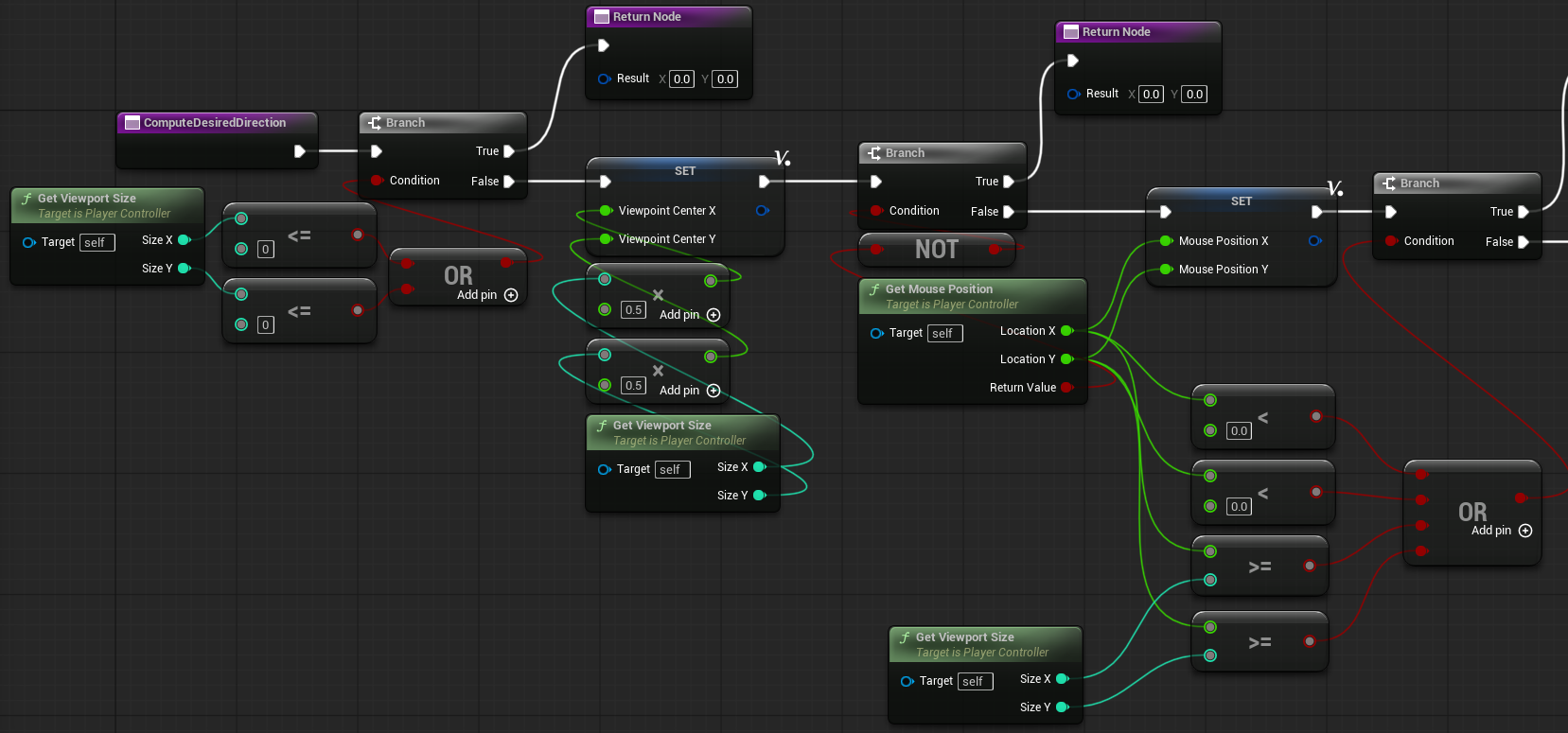1568x733 pixels.
Task: Click Add pin on upper multiply node
Action: (714, 315)
